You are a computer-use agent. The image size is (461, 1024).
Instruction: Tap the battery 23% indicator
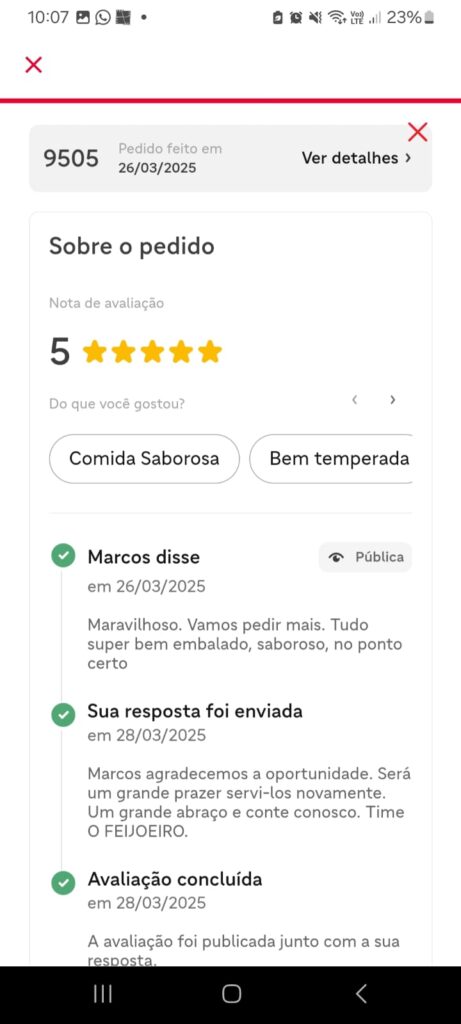point(411,18)
